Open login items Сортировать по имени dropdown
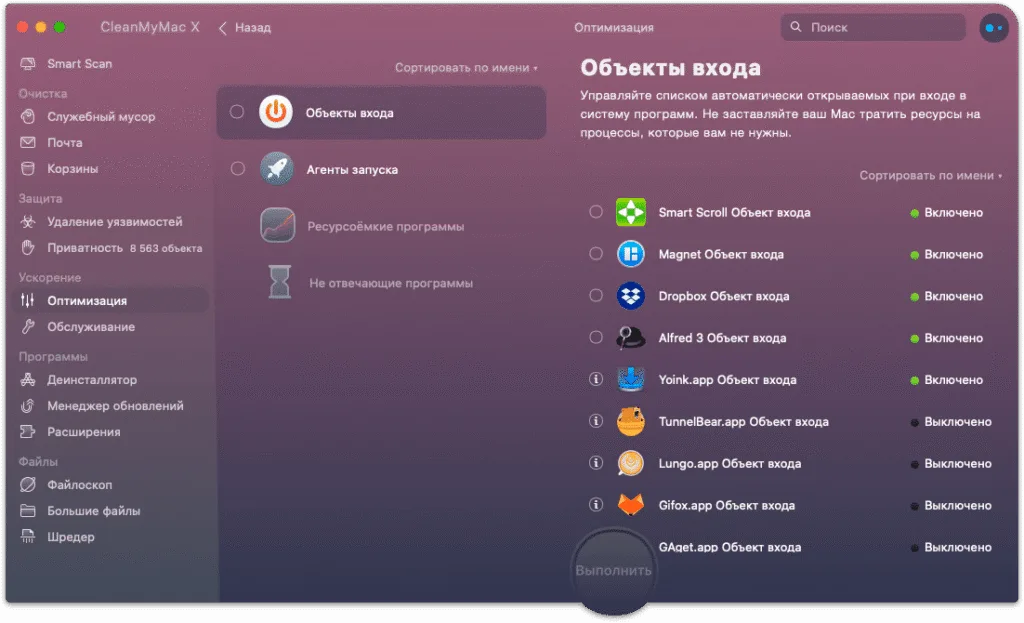This screenshot has width=1024, height=623. [x=931, y=176]
